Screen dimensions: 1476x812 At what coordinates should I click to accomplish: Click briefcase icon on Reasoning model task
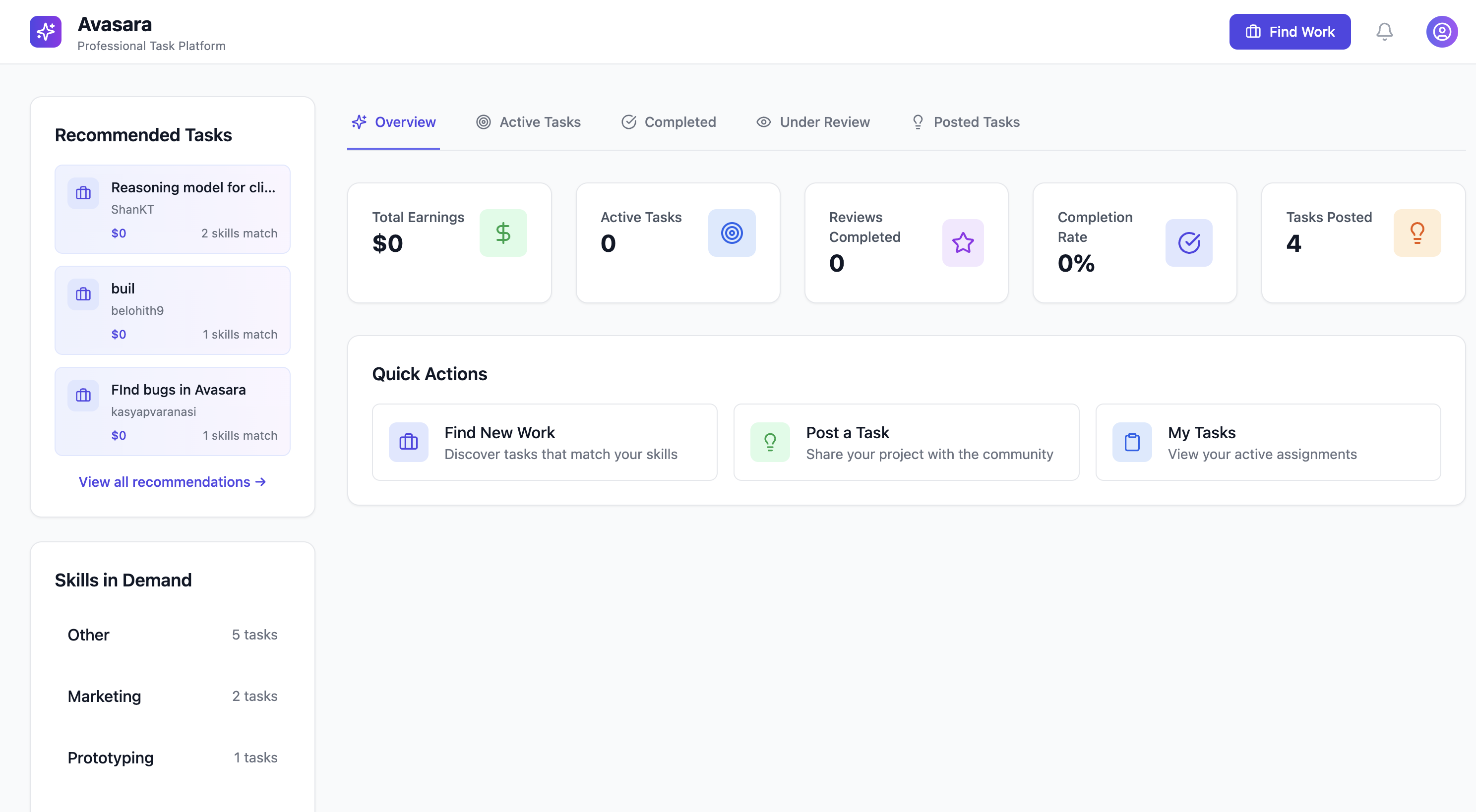pos(84,193)
